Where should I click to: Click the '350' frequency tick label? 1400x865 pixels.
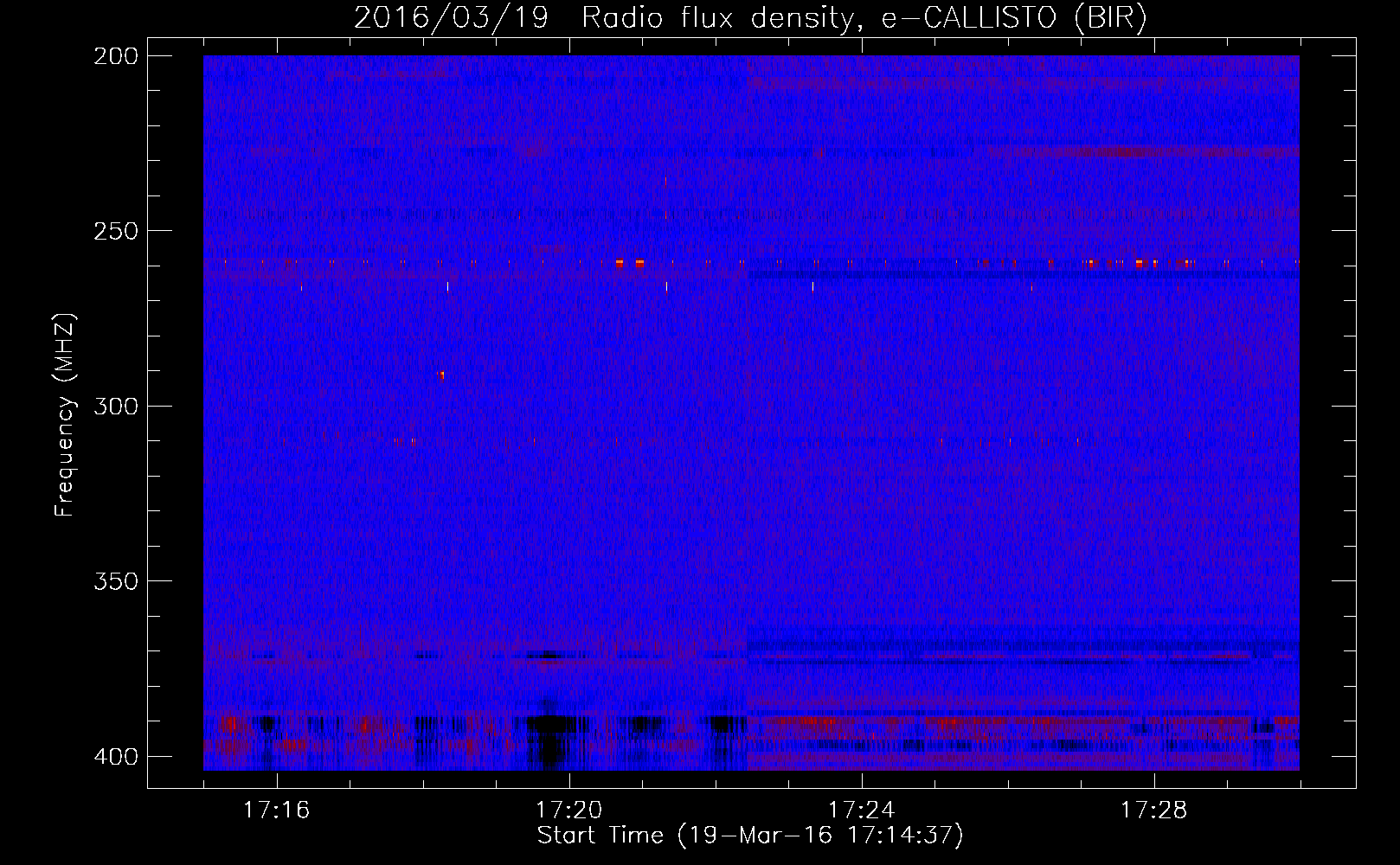pyautogui.click(x=114, y=580)
